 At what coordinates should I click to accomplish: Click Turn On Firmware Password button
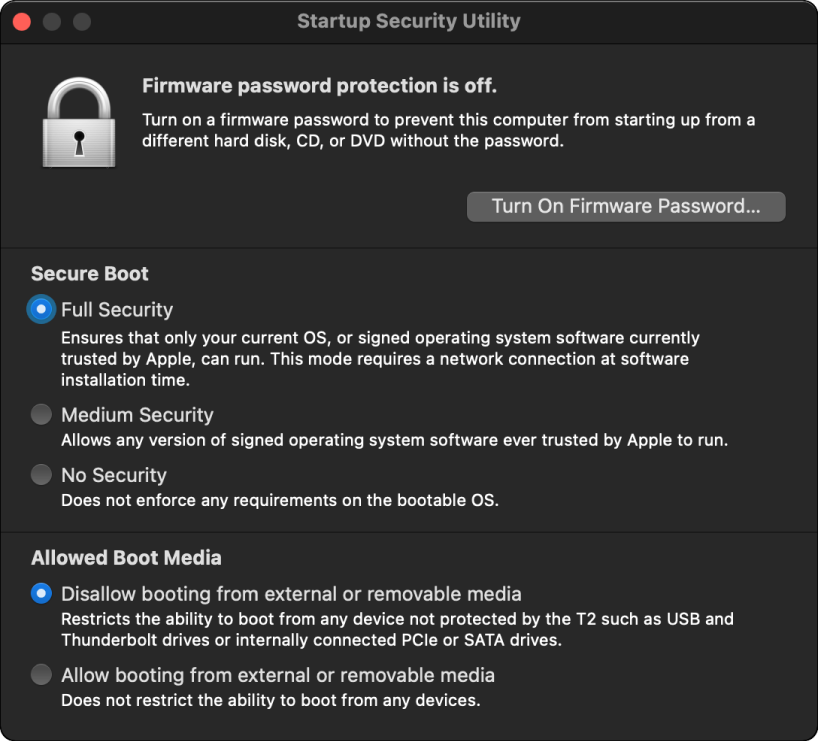pos(626,206)
